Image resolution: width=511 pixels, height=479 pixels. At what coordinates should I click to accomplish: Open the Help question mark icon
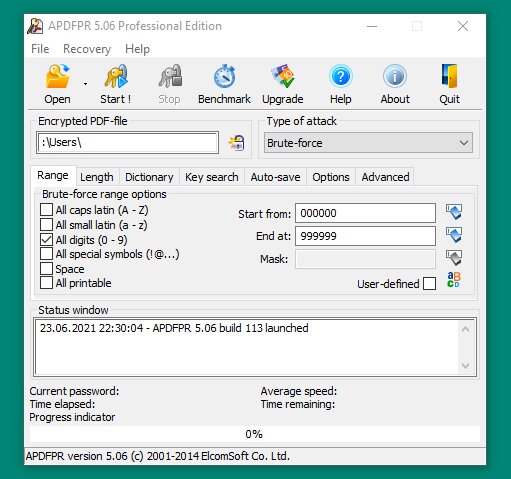pyautogui.click(x=341, y=76)
